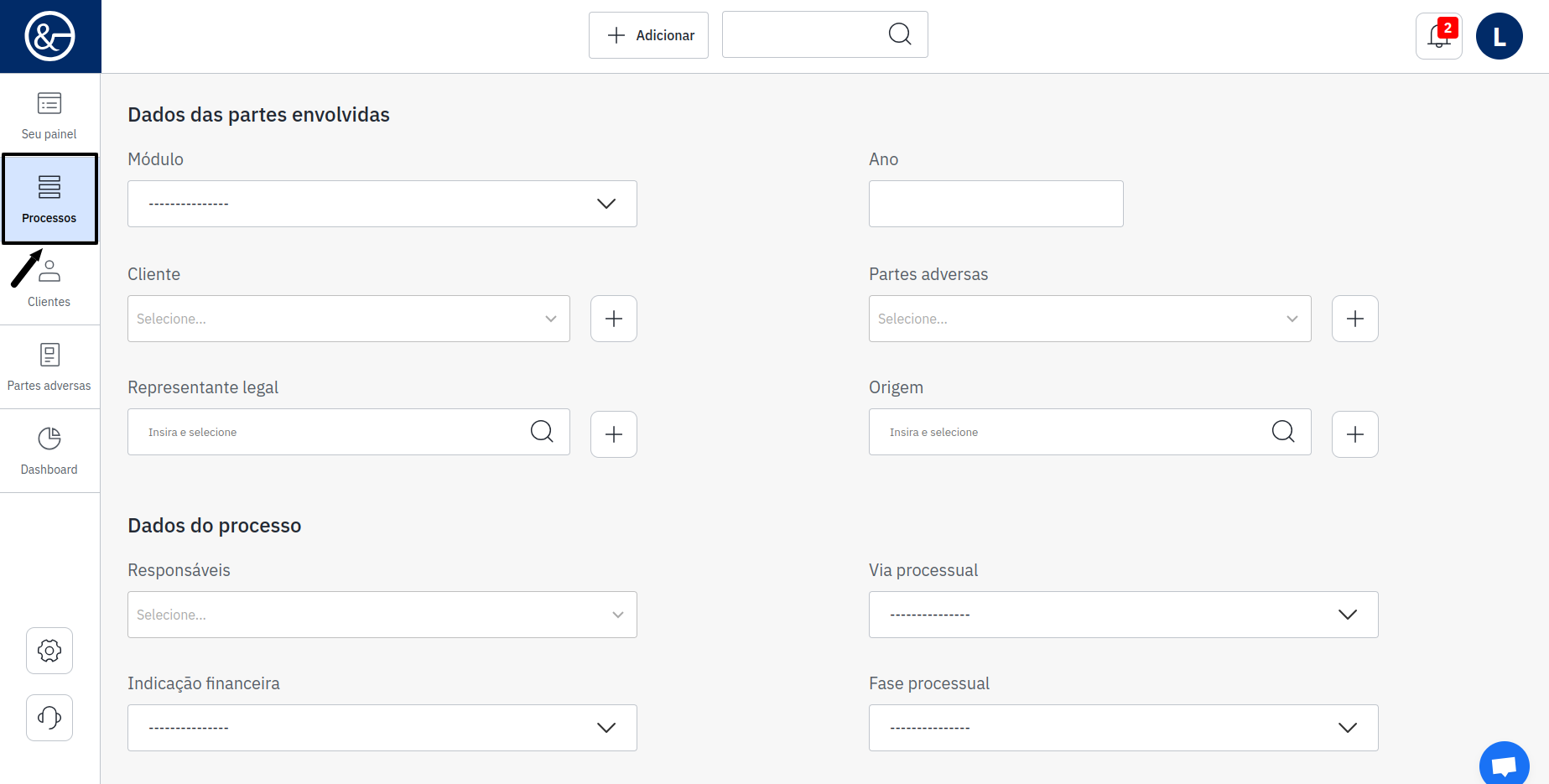Screen dimensions: 1549x784
Task: Add a new Partes adversas entry
Action: (x=1354, y=319)
